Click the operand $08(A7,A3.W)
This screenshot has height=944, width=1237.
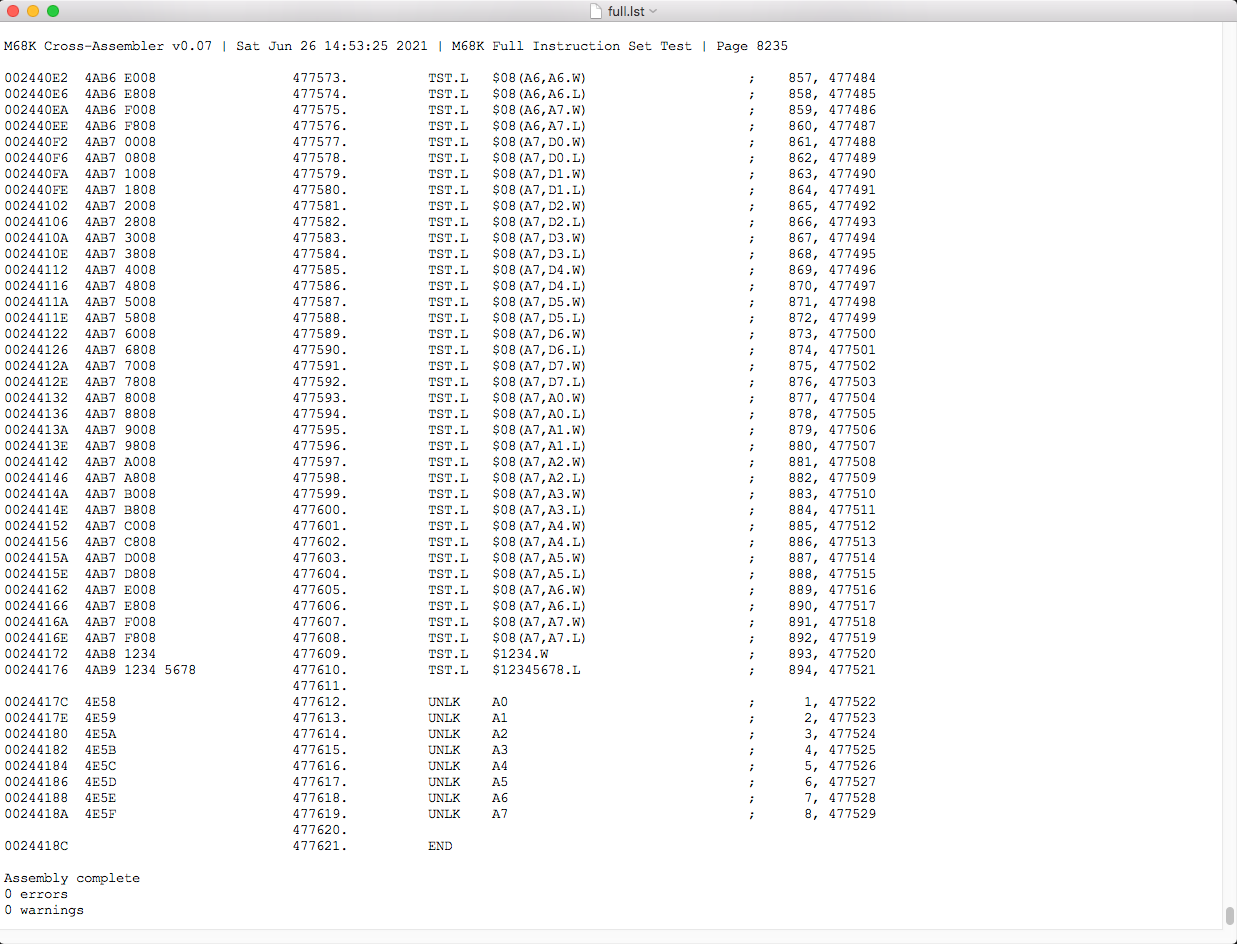coord(540,494)
